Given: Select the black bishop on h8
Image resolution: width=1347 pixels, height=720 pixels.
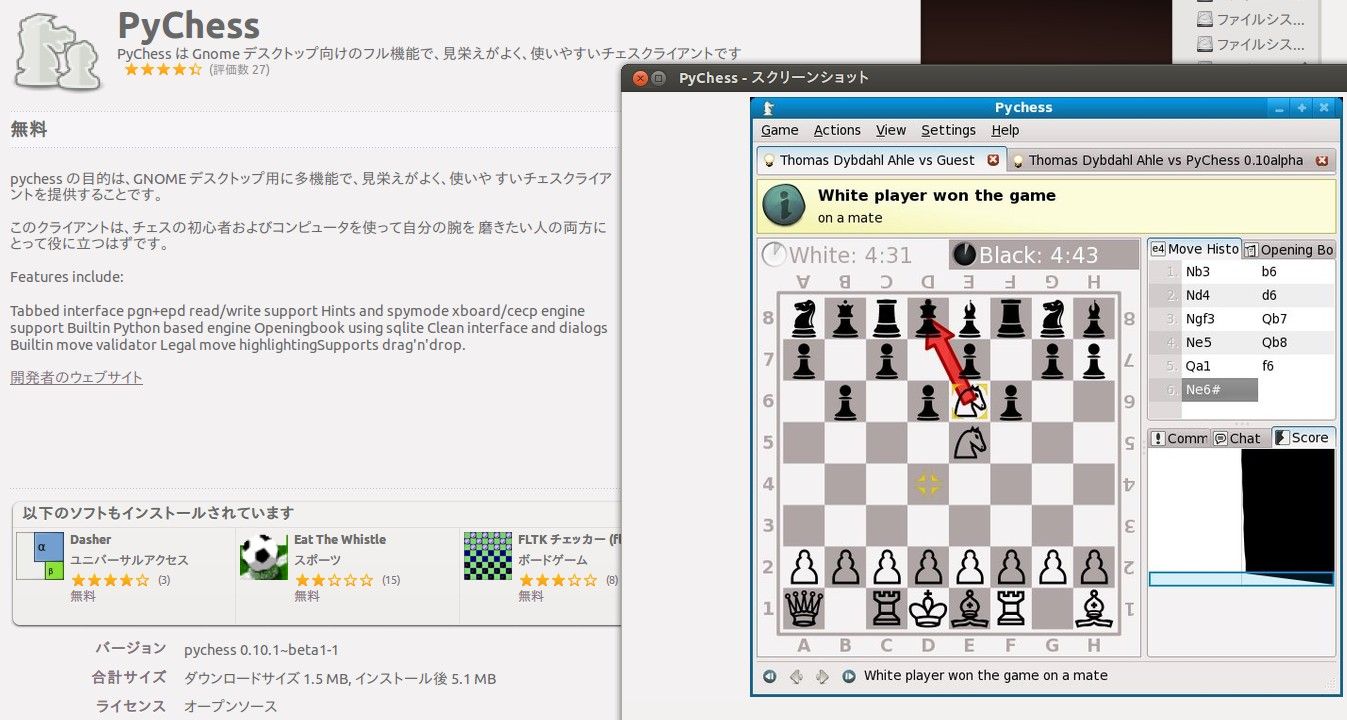Looking at the screenshot, I should coord(1094,318).
